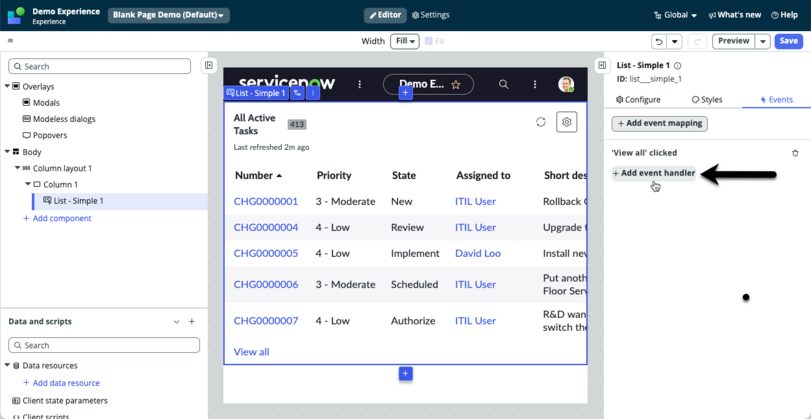The image size is (811, 419).
Task: Open What's new announcements
Action: click(734, 15)
